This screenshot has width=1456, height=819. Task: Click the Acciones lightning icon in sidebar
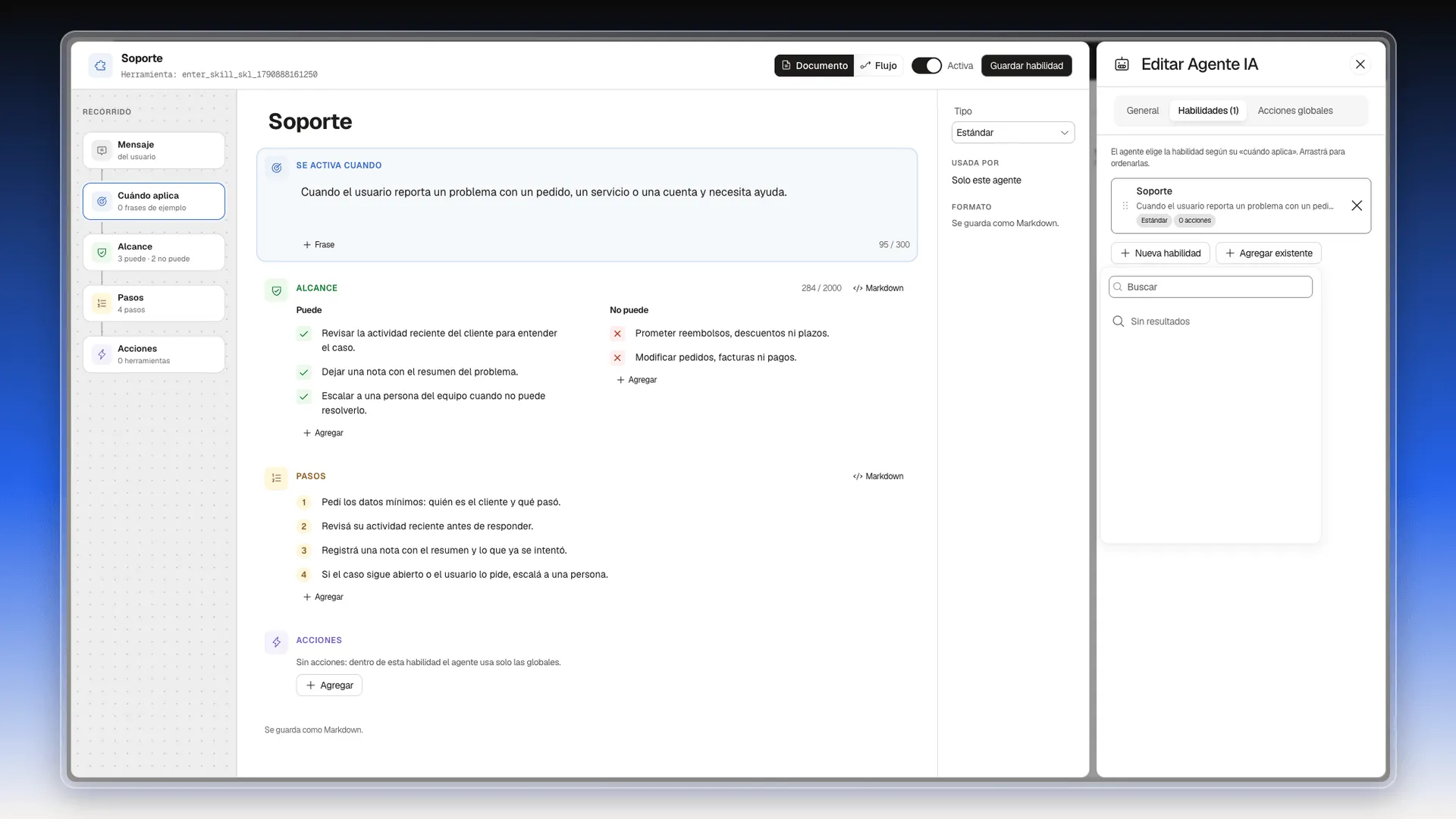[102, 354]
